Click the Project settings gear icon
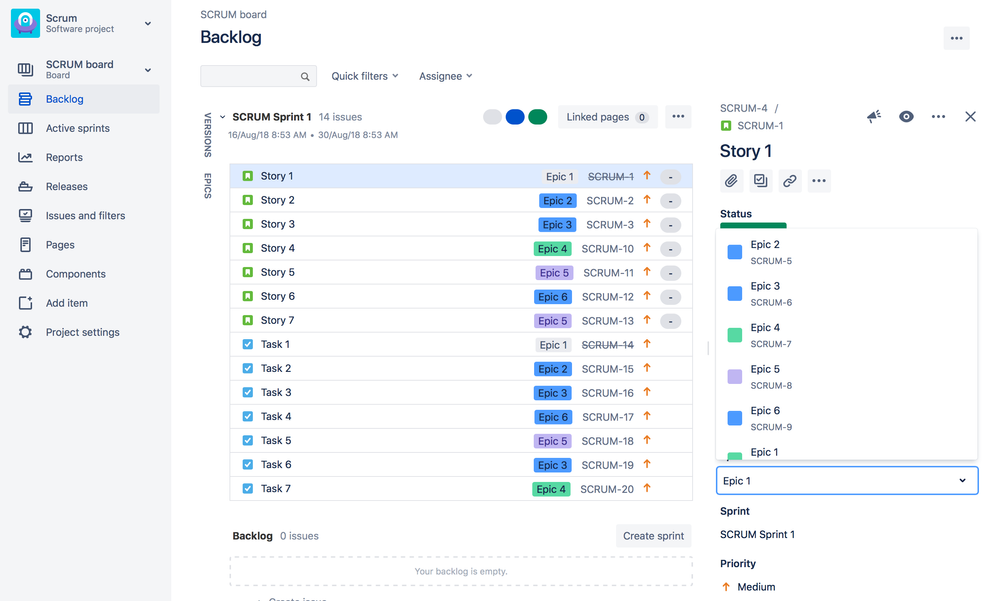 pos(25,332)
